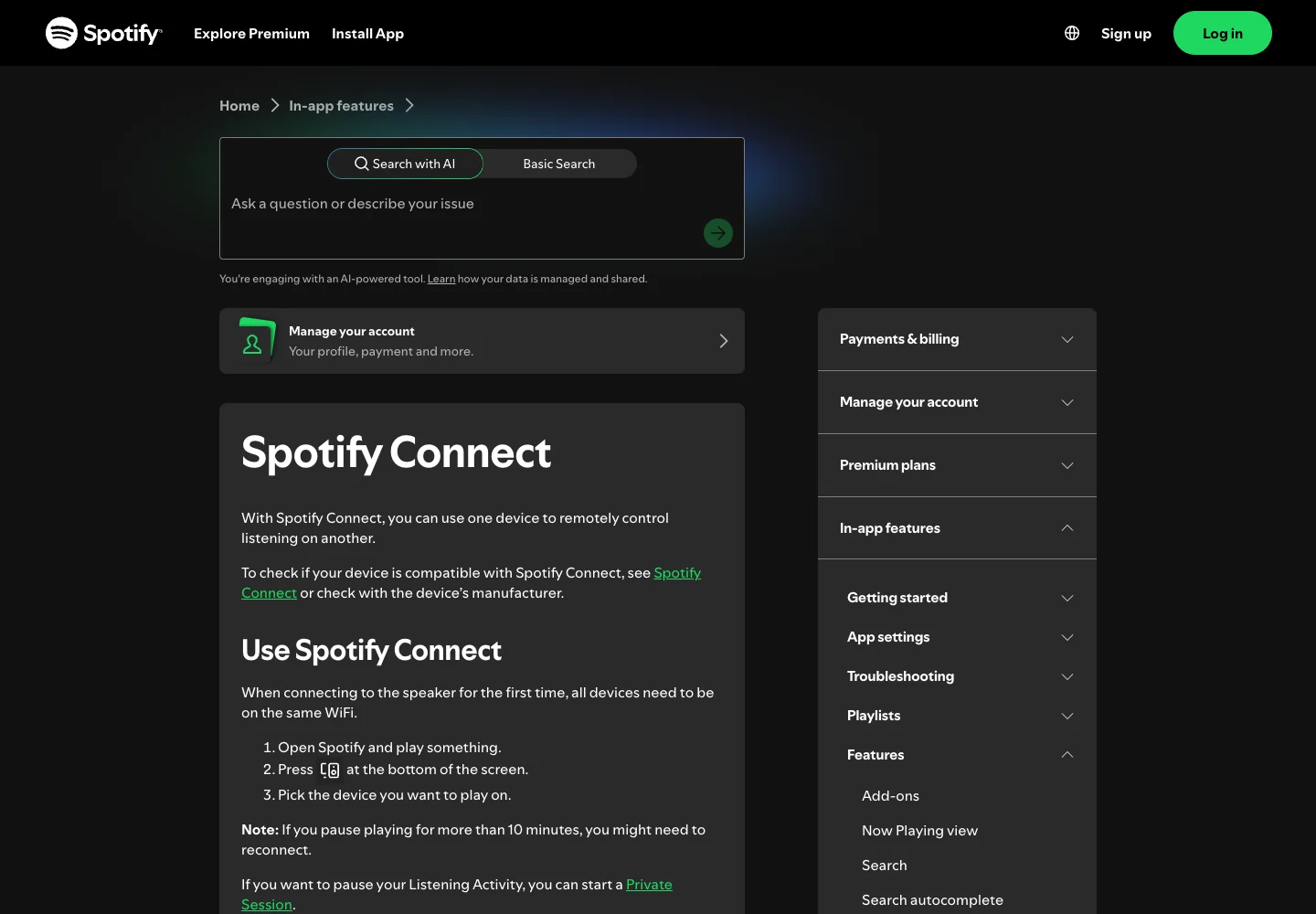Open the Manage your account card

pyautogui.click(x=482, y=341)
